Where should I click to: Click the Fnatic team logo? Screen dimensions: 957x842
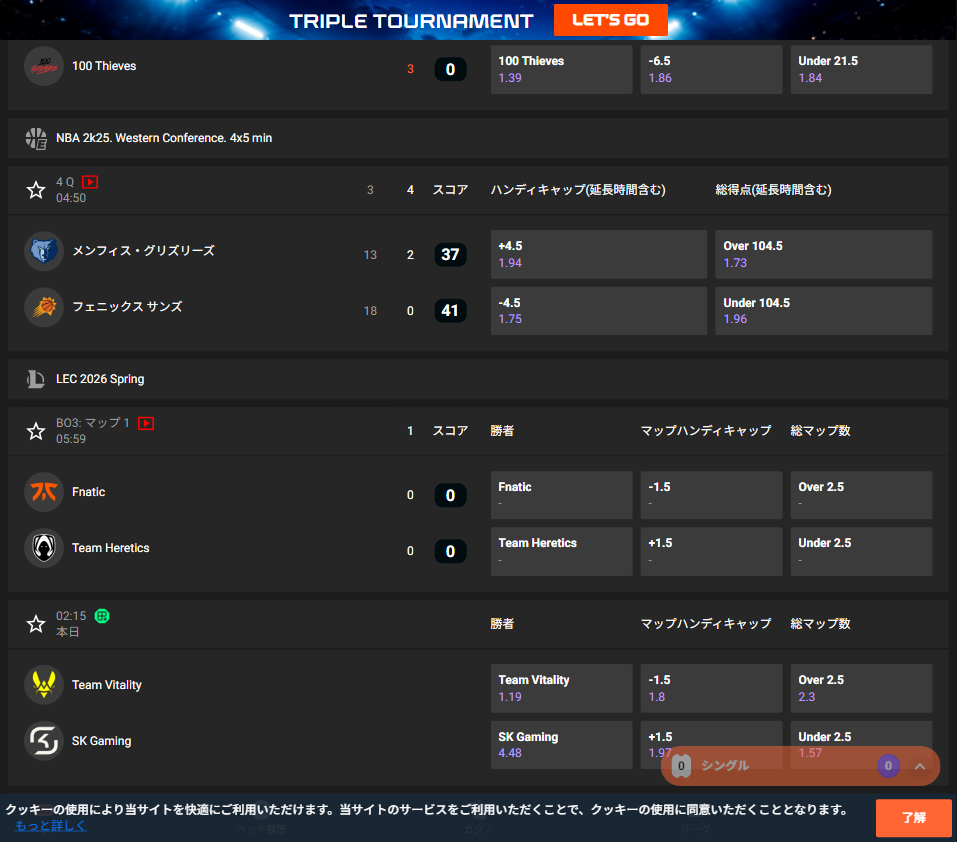44,492
